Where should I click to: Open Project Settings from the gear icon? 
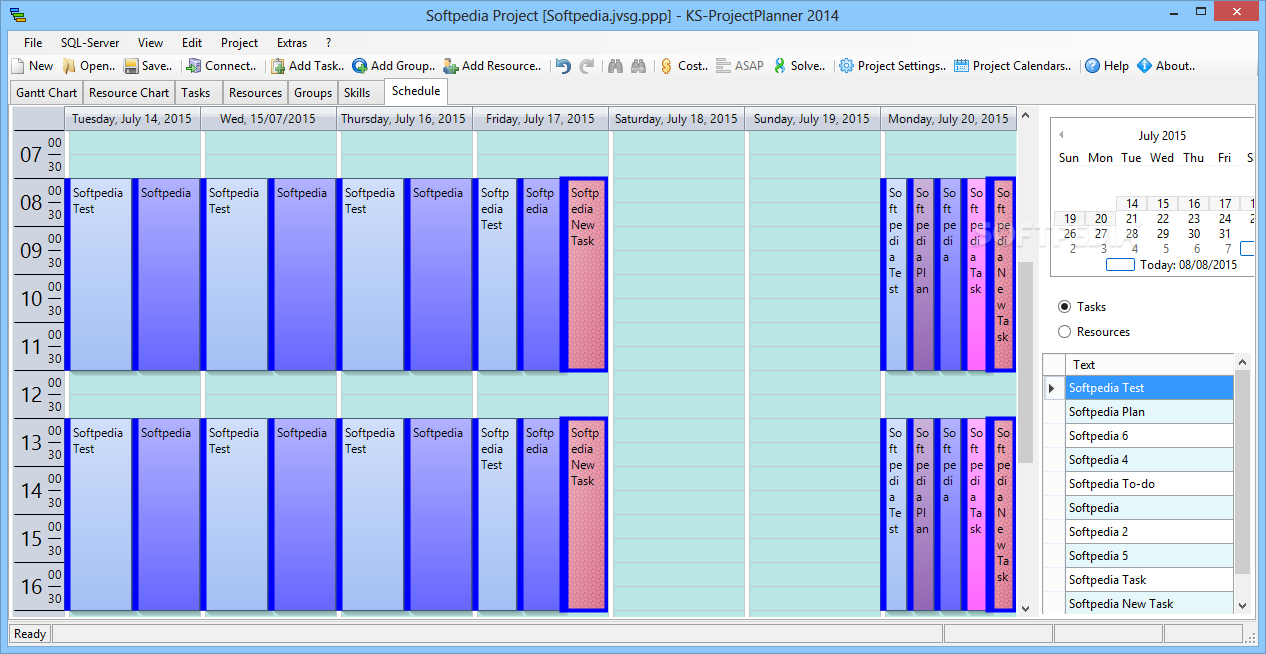(892, 66)
